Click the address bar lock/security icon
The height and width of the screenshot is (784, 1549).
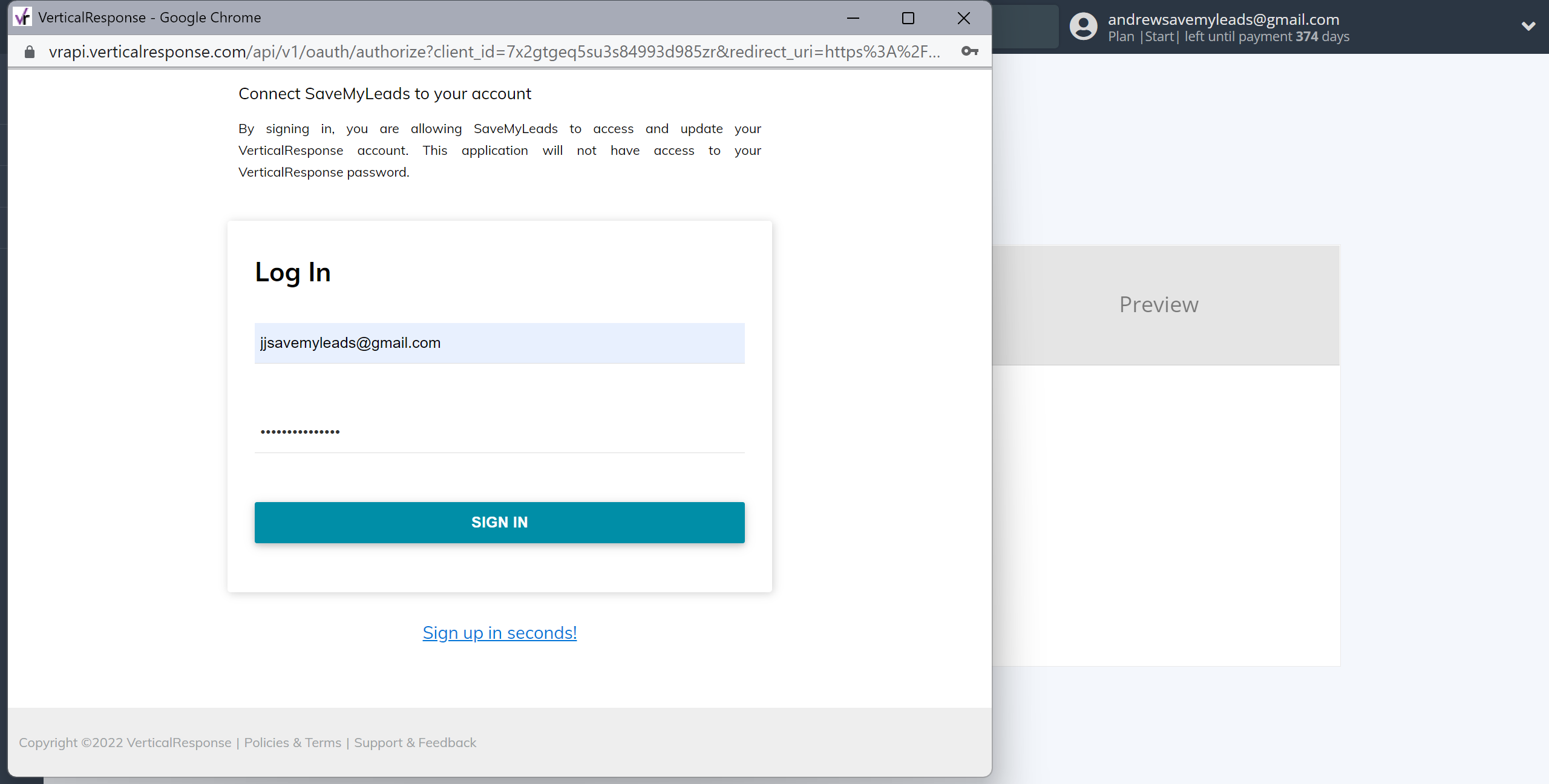(x=29, y=51)
